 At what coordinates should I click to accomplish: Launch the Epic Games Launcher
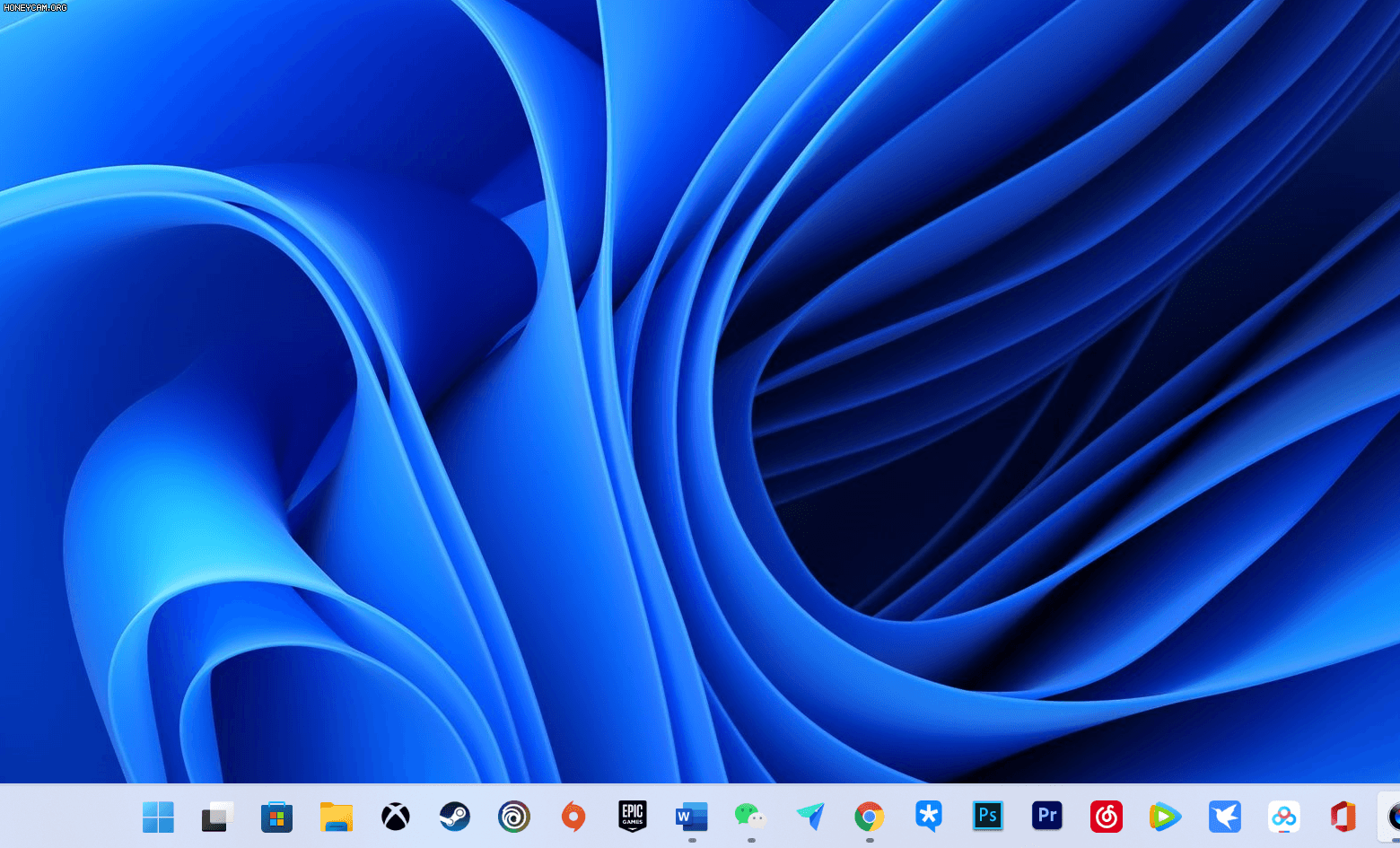coord(632,817)
